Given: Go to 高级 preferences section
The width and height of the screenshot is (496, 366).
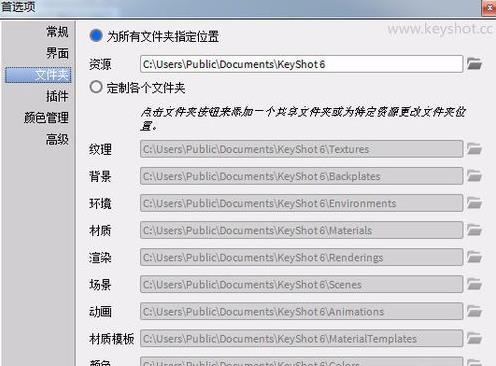Looking at the screenshot, I should [57, 139].
